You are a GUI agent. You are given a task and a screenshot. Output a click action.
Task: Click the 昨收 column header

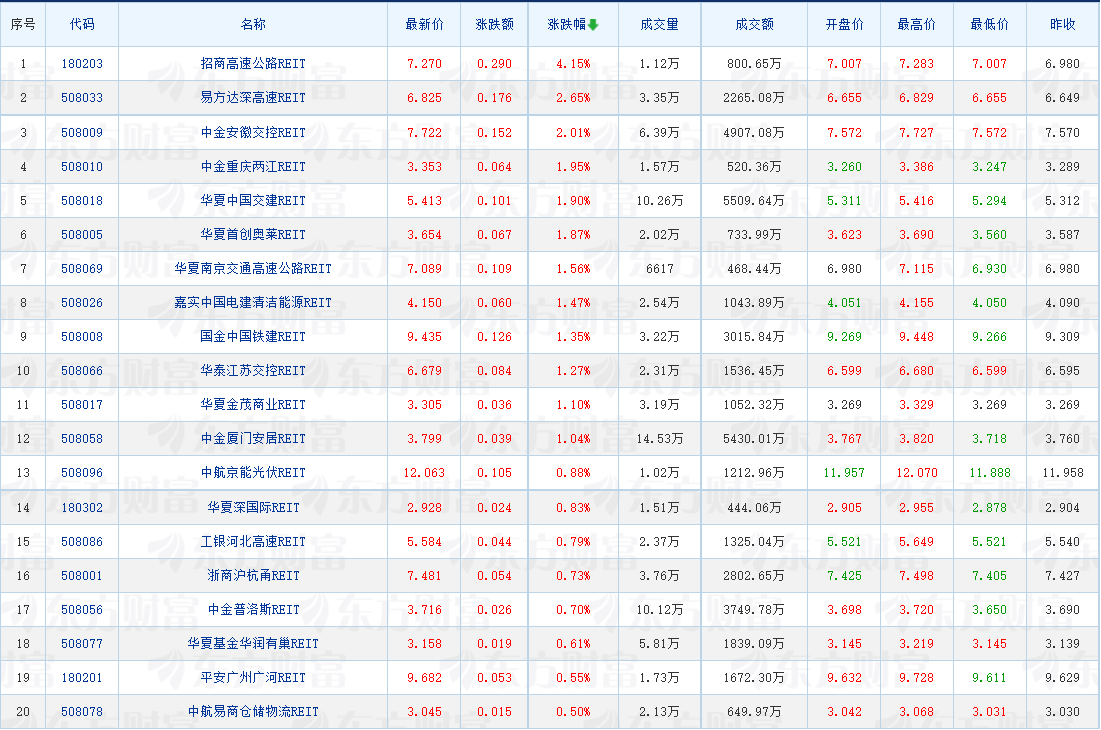click(x=1062, y=25)
